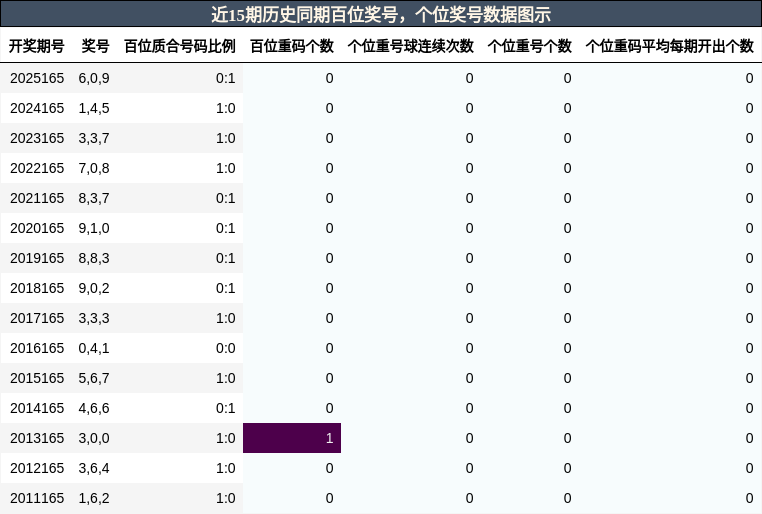762x514 pixels.
Task: Click 个位重号球连续次数 value in row 2013165
Action: (x=469, y=438)
